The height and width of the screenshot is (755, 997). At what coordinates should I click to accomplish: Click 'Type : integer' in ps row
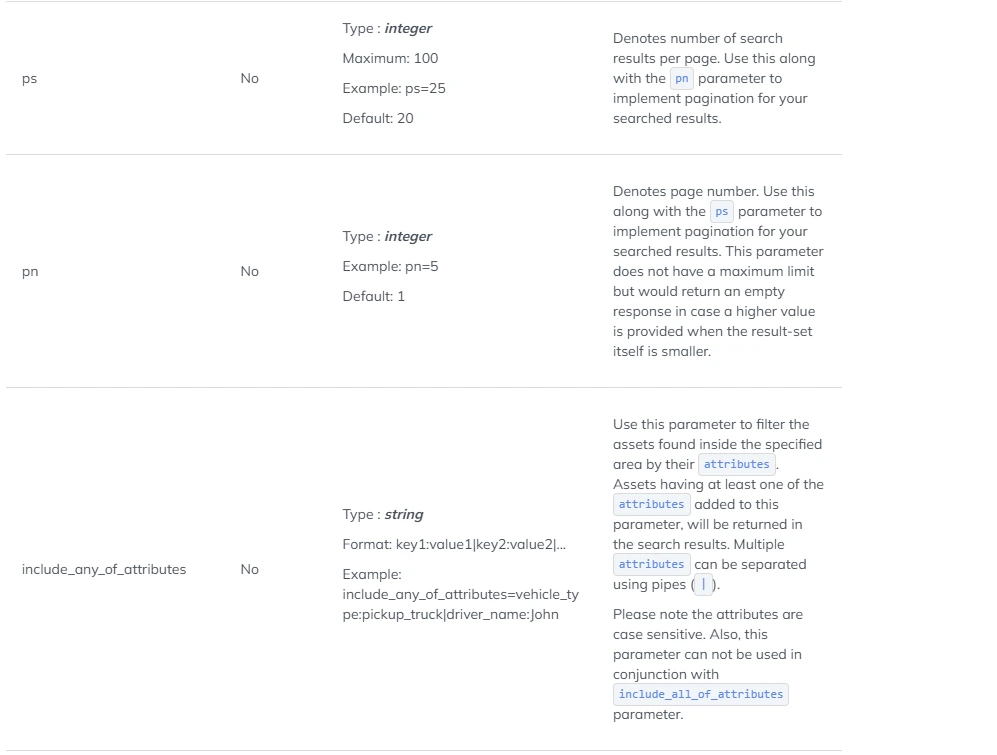[387, 29]
